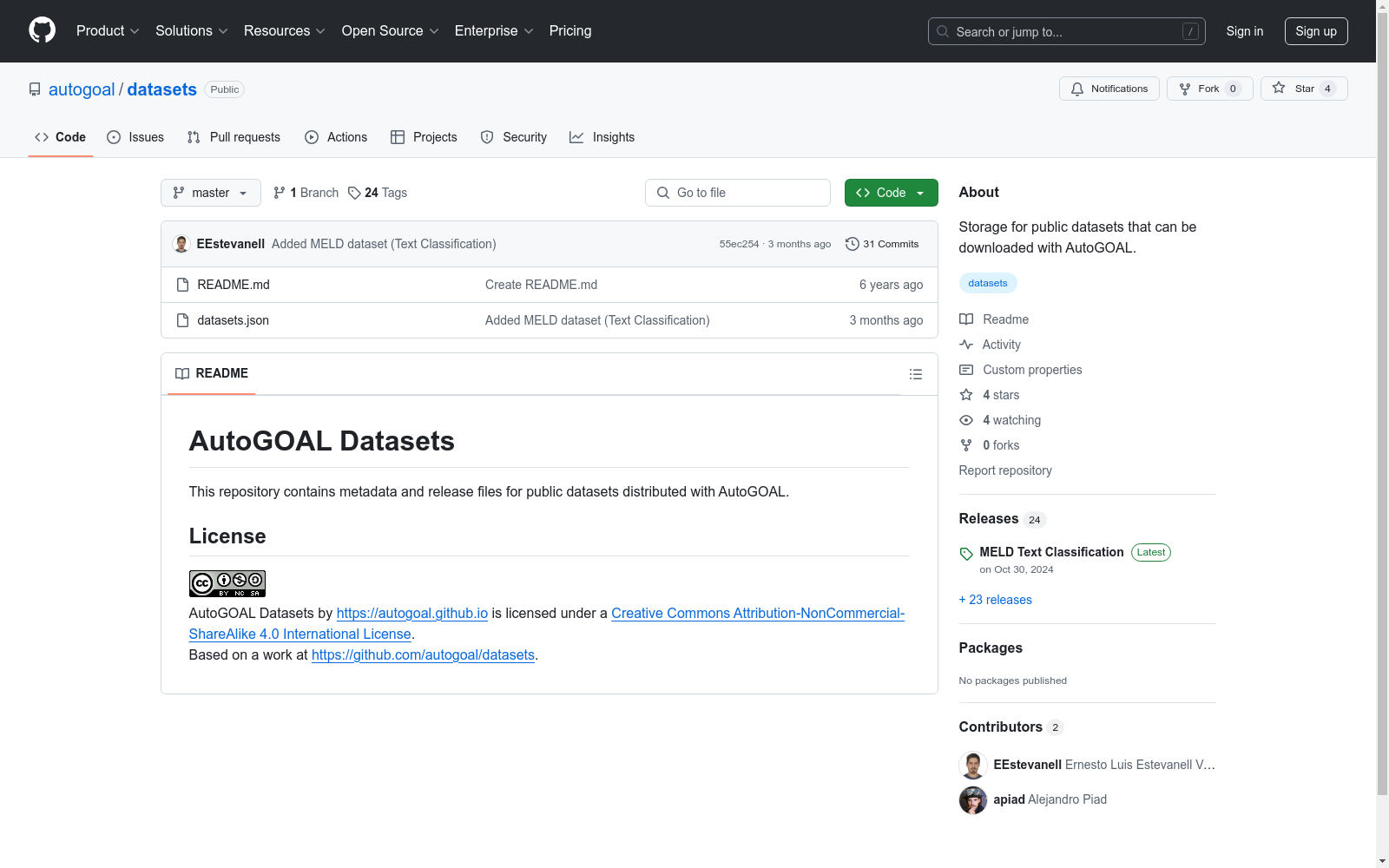
Task: Click the EEstevanell contributor avatar
Action: pos(973,766)
